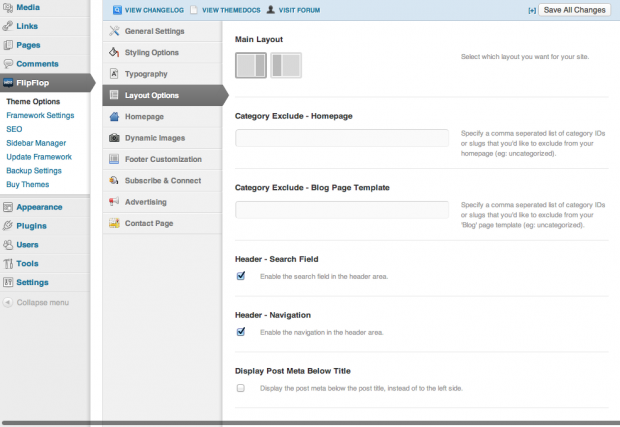Open the Visit Forum link
The height and width of the screenshot is (427, 620).
(x=299, y=10)
